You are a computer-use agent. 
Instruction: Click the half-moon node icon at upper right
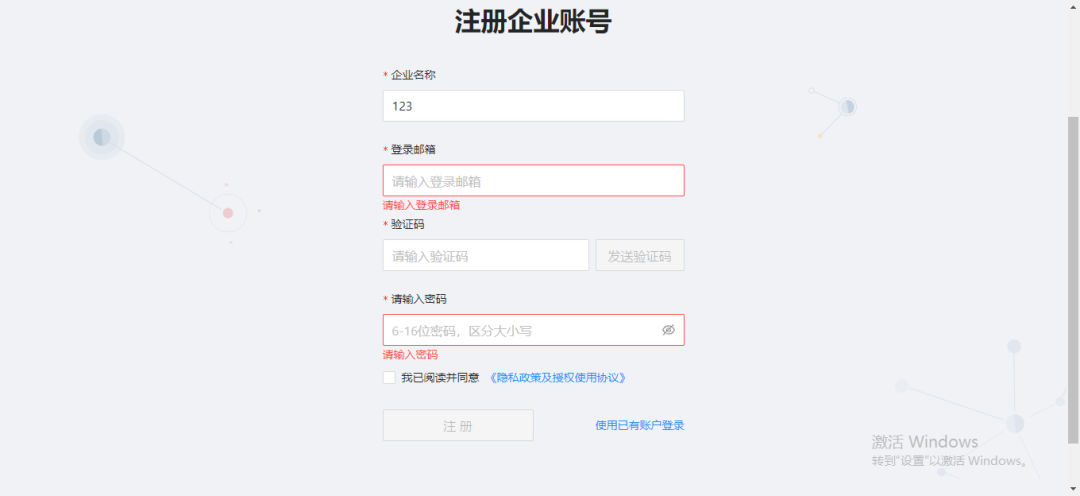pos(847,107)
